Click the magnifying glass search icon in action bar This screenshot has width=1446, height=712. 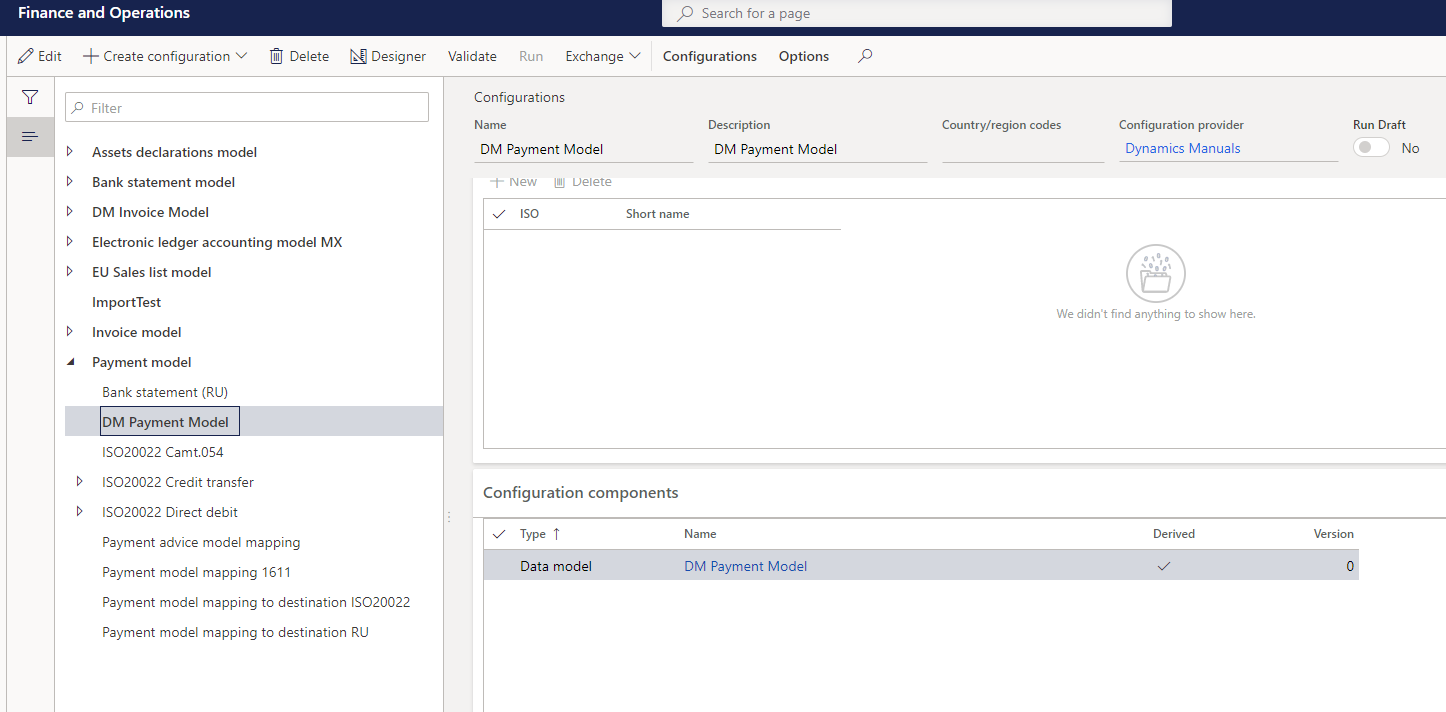click(x=864, y=56)
